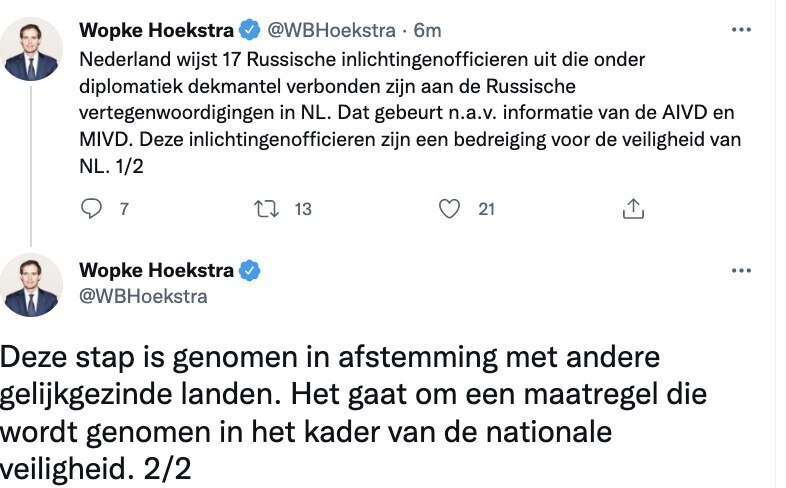Open Wopke Hoekstra's avatar on the first tweet

pyautogui.click(x=32, y=48)
